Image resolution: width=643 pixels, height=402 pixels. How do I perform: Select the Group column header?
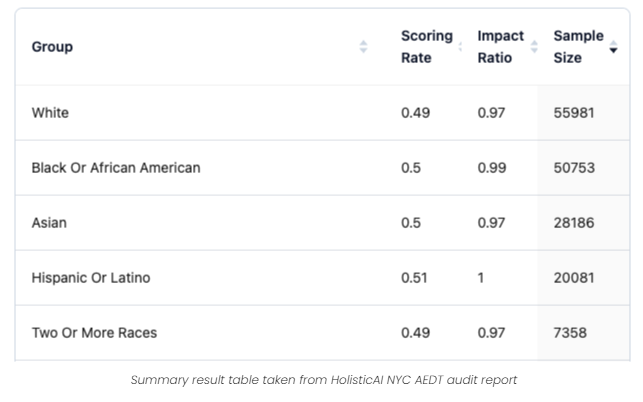click(52, 47)
